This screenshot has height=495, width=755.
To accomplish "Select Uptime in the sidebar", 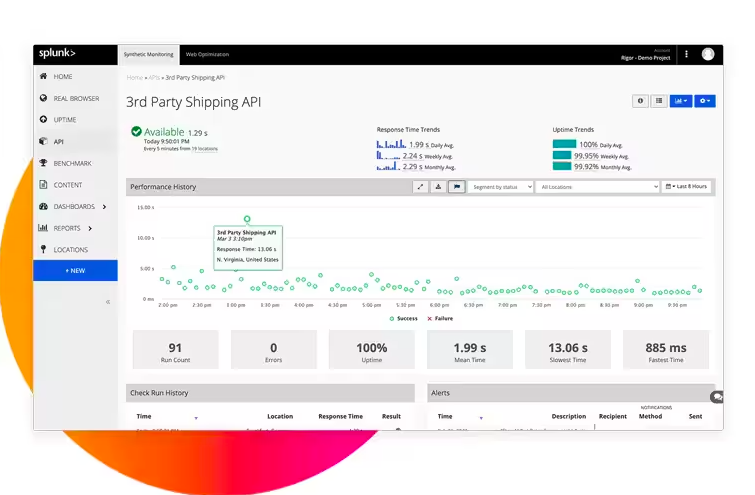I will [65, 120].
